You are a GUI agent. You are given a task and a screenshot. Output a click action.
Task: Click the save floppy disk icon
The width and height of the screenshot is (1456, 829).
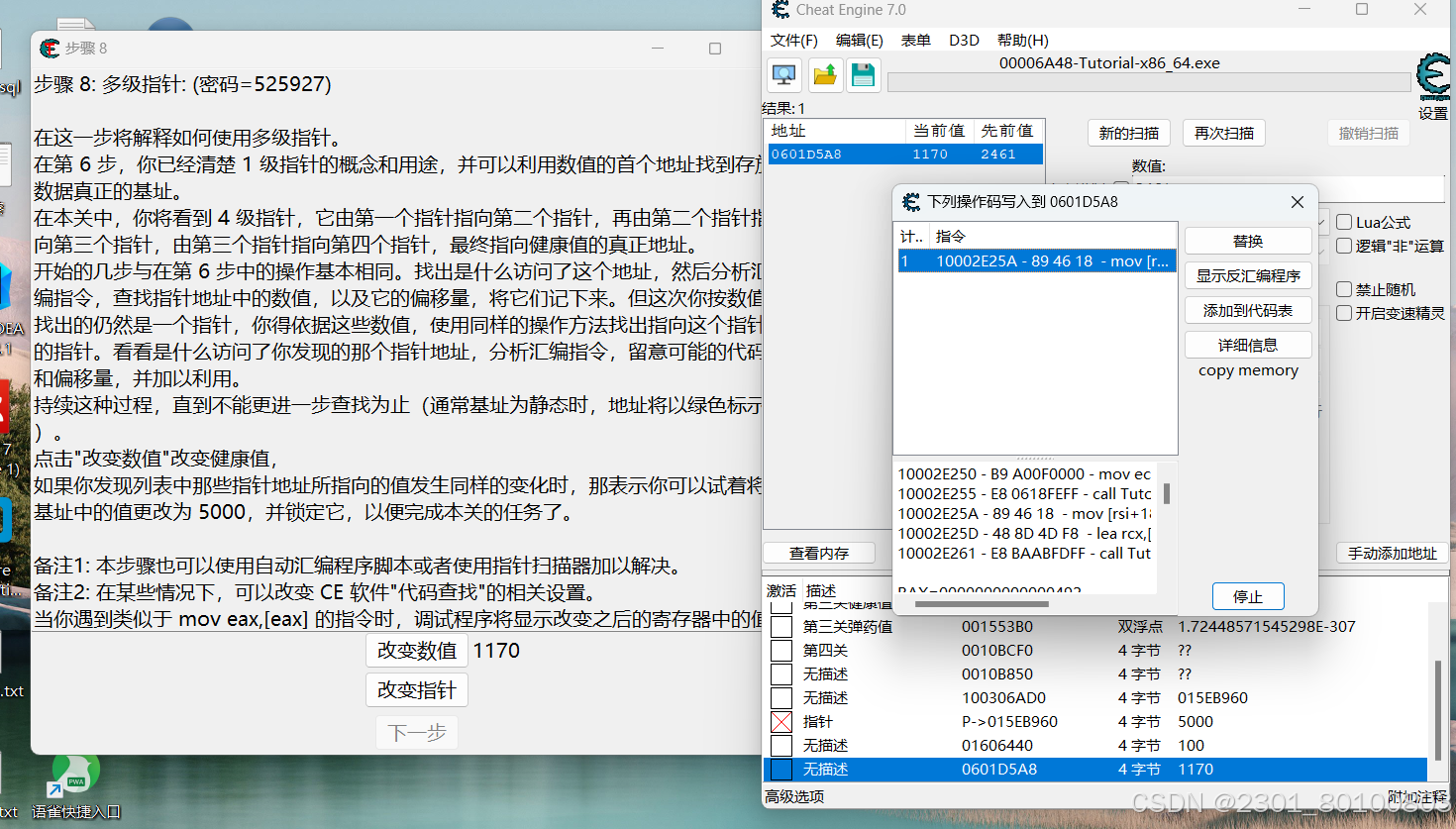click(x=863, y=75)
